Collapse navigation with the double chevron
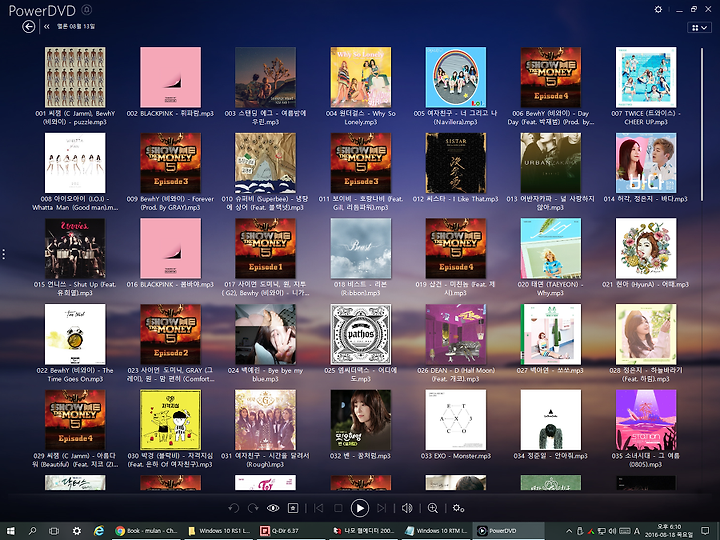Image resolution: width=720 pixels, height=540 pixels. 46,27
